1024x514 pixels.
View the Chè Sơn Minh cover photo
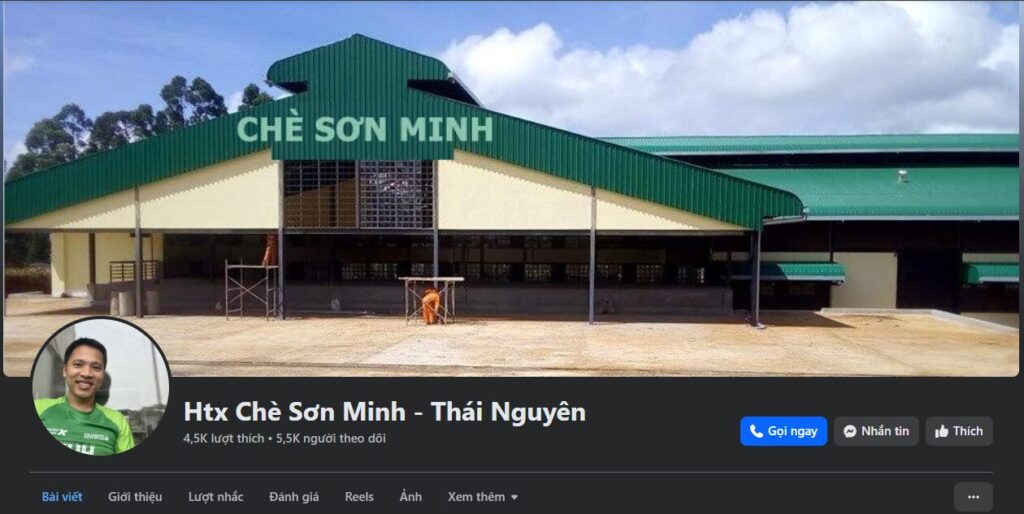click(x=511, y=188)
